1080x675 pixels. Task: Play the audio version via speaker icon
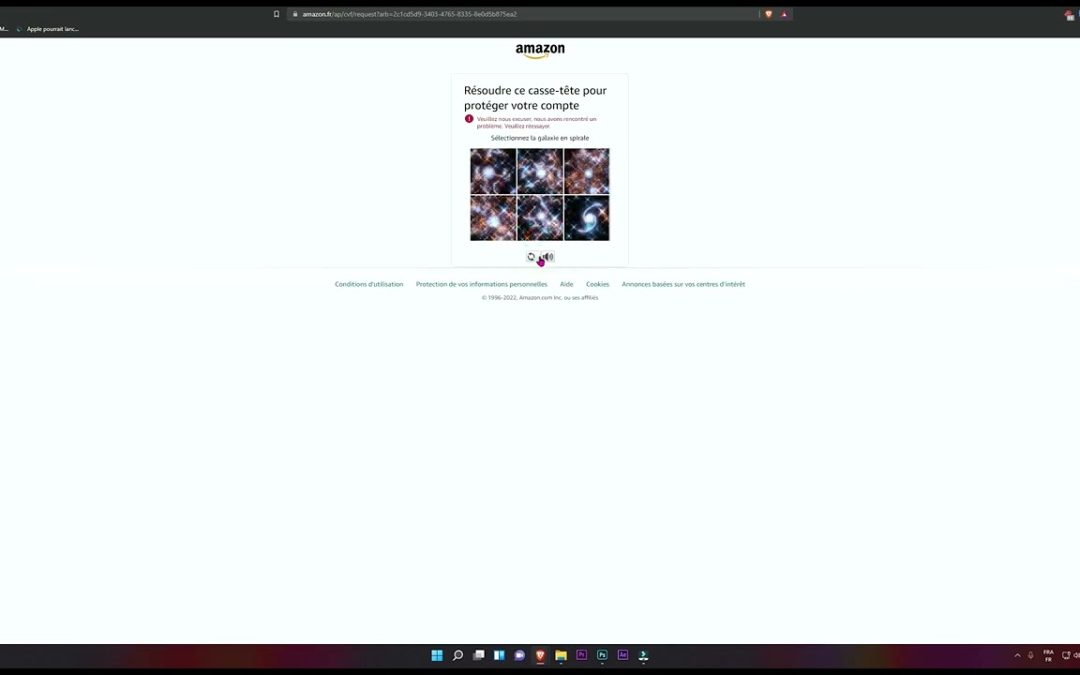click(x=548, y=257)
